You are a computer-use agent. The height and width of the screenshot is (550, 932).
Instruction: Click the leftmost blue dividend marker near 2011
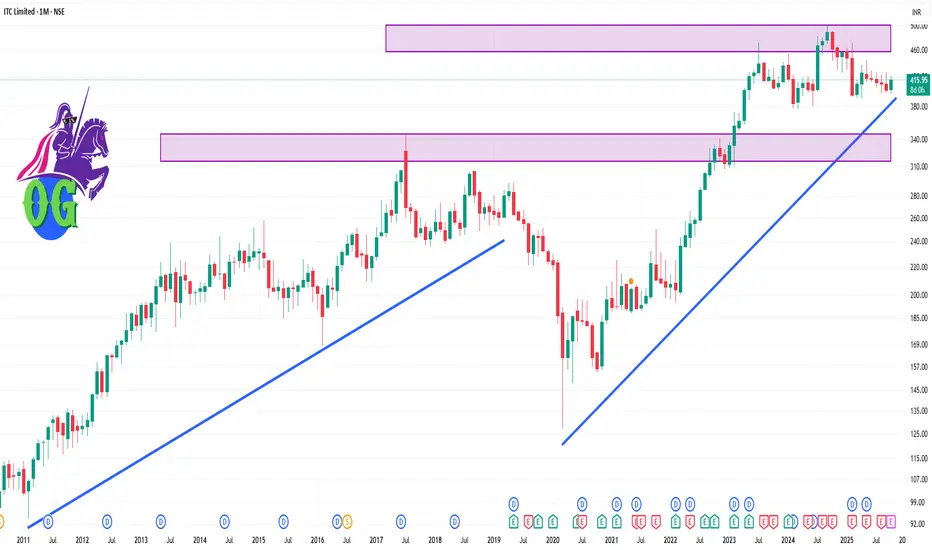coord(48,521)
